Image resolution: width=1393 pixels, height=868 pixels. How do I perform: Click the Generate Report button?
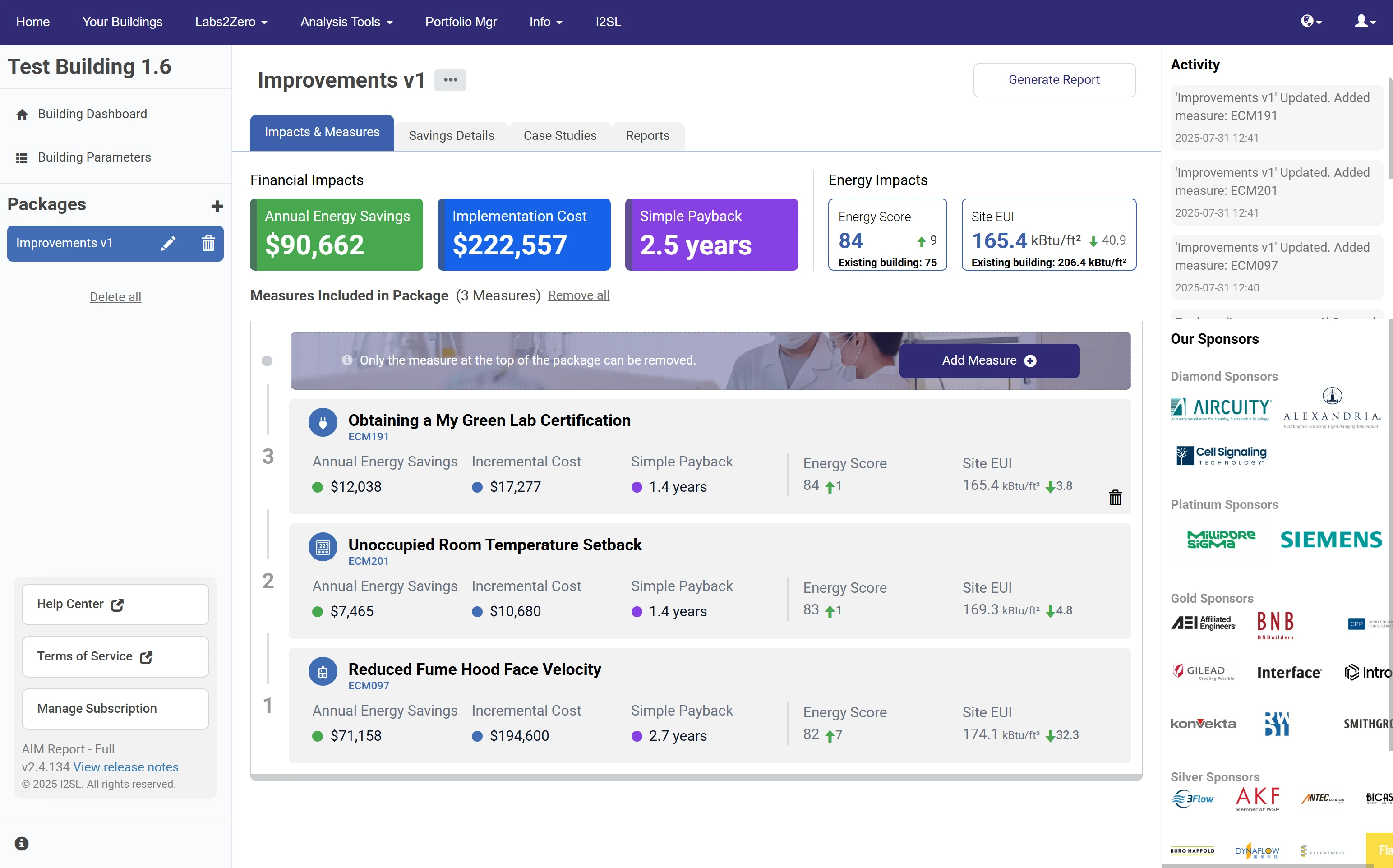(1054, 80)
